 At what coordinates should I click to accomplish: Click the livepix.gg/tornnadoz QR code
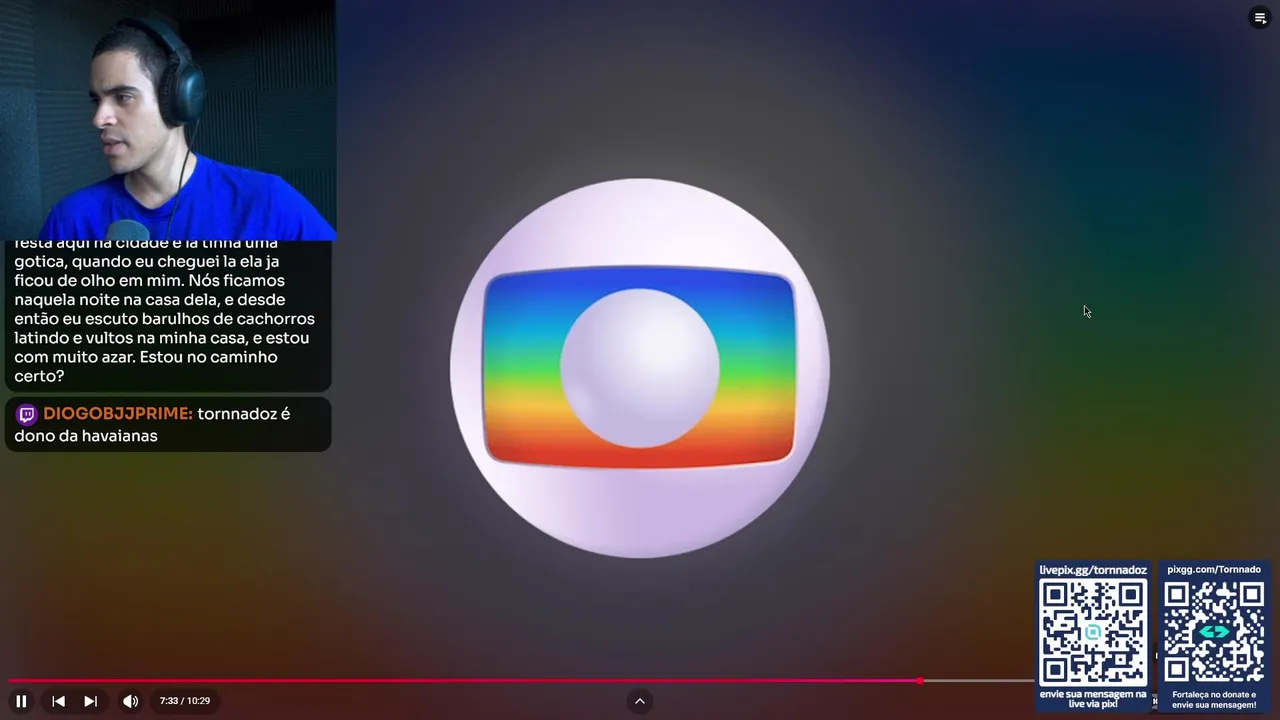click(x=1093, y=633)
